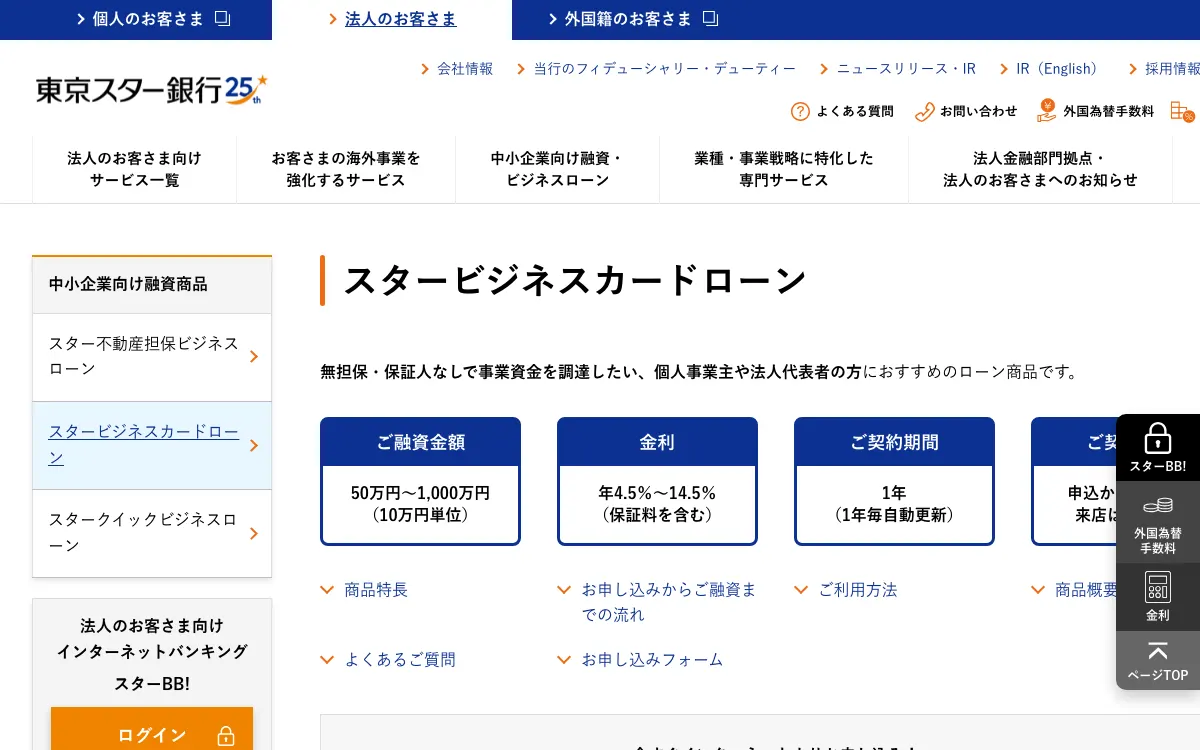Image resolution: width=1200 pixels, height=750 pixels.
Task: Switch to 個人のお客さま tab
Action: click(136, 19)
